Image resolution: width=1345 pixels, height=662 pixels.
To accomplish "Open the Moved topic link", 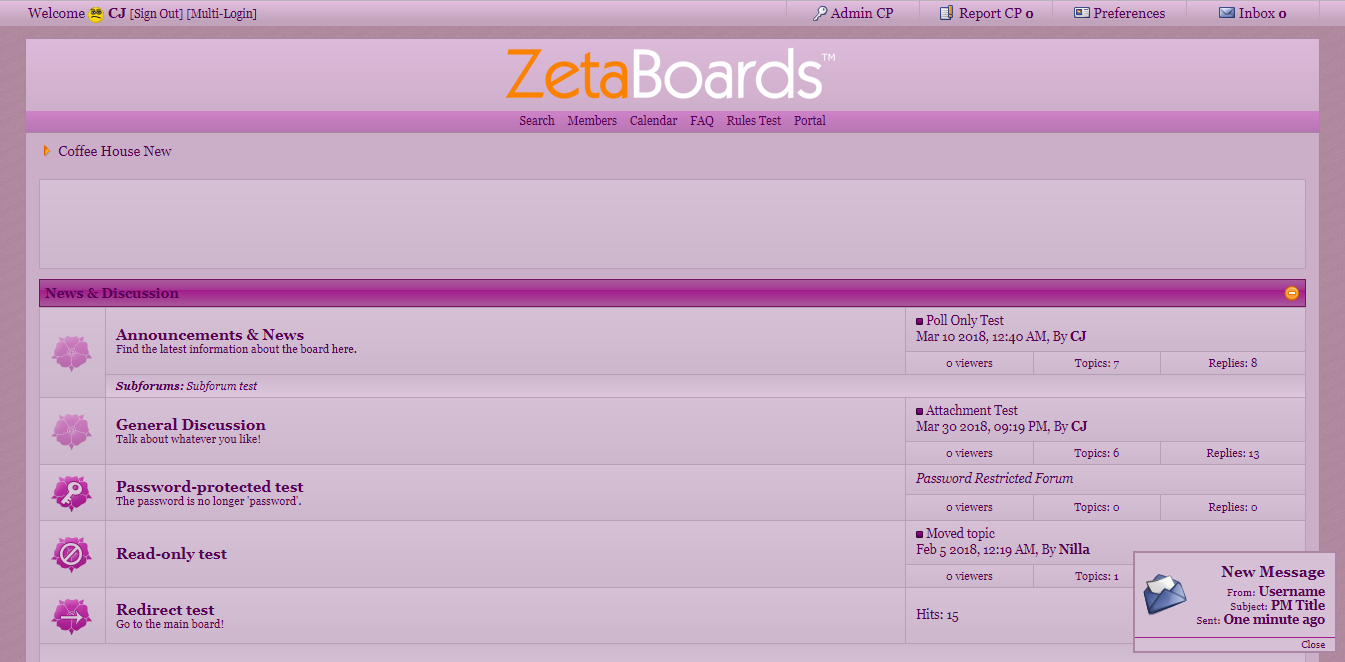I will point(960,534).
